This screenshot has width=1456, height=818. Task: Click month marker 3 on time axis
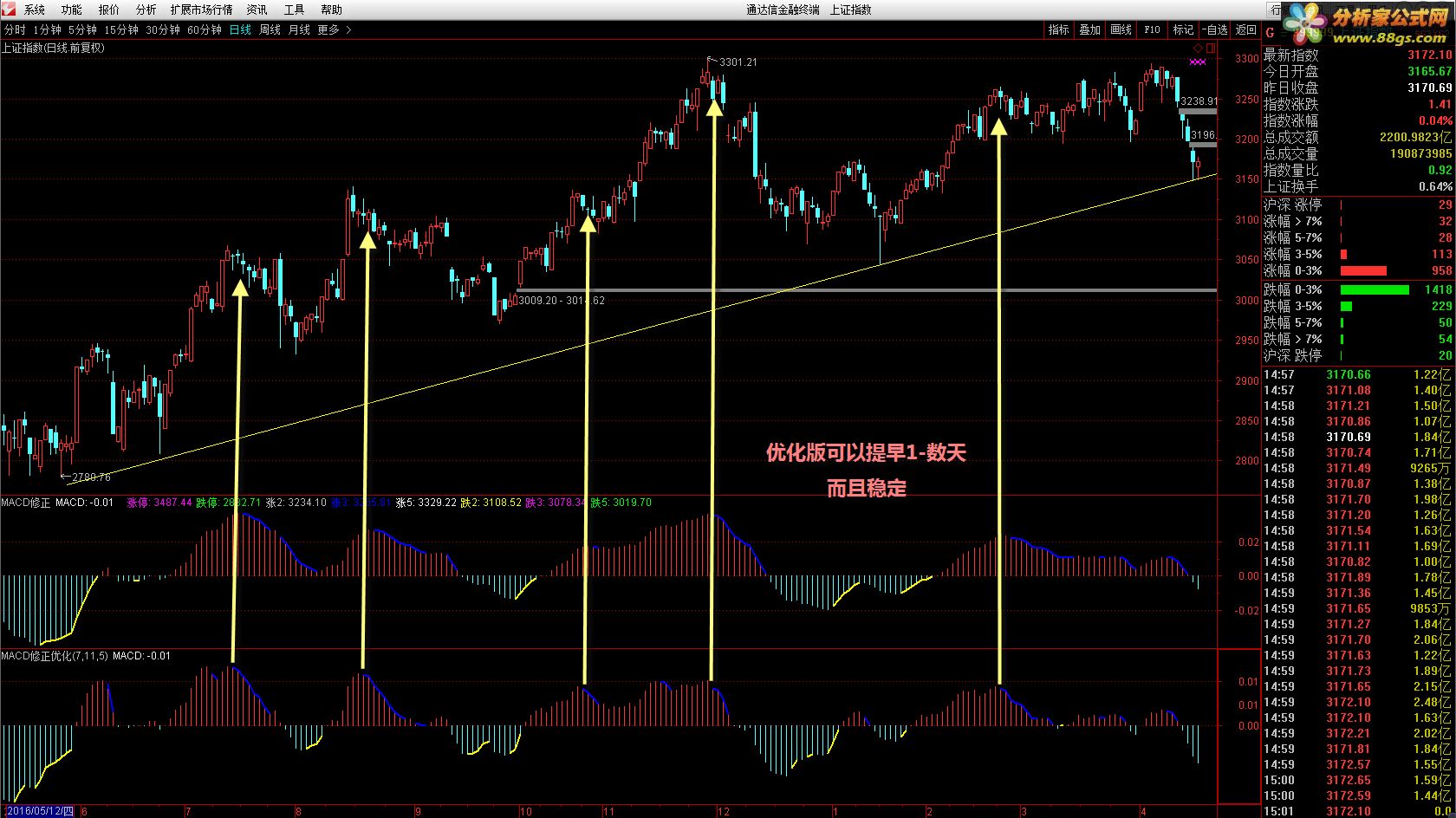(x=1024, y=812)
